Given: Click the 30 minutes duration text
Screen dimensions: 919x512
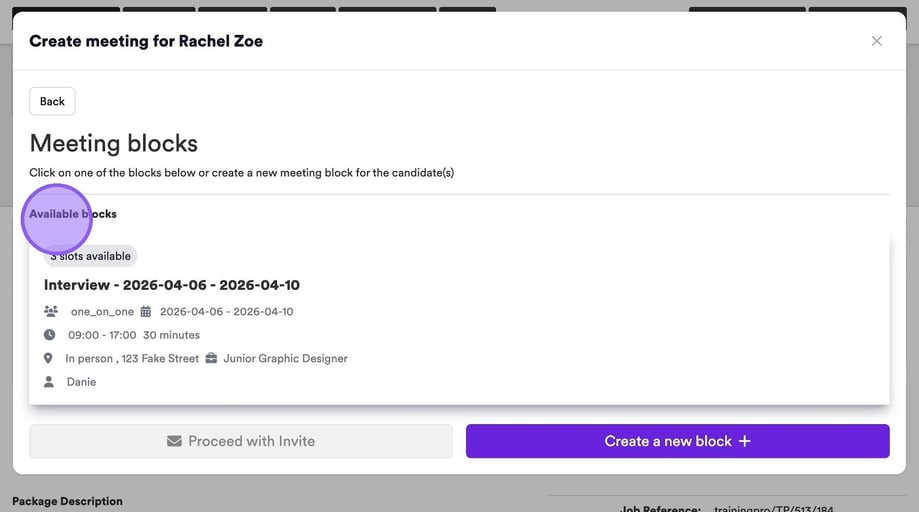Looking at the screenshot, I should pyautogui.click(x=172, y=335).
